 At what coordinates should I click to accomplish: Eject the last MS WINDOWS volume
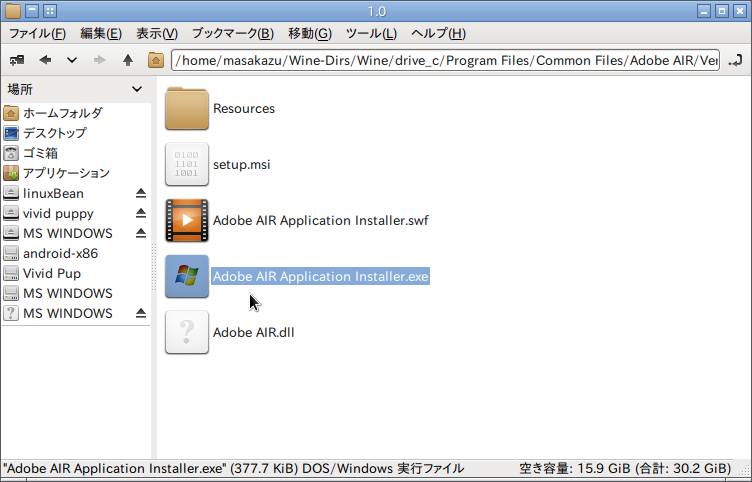click(x=141, y=313)
